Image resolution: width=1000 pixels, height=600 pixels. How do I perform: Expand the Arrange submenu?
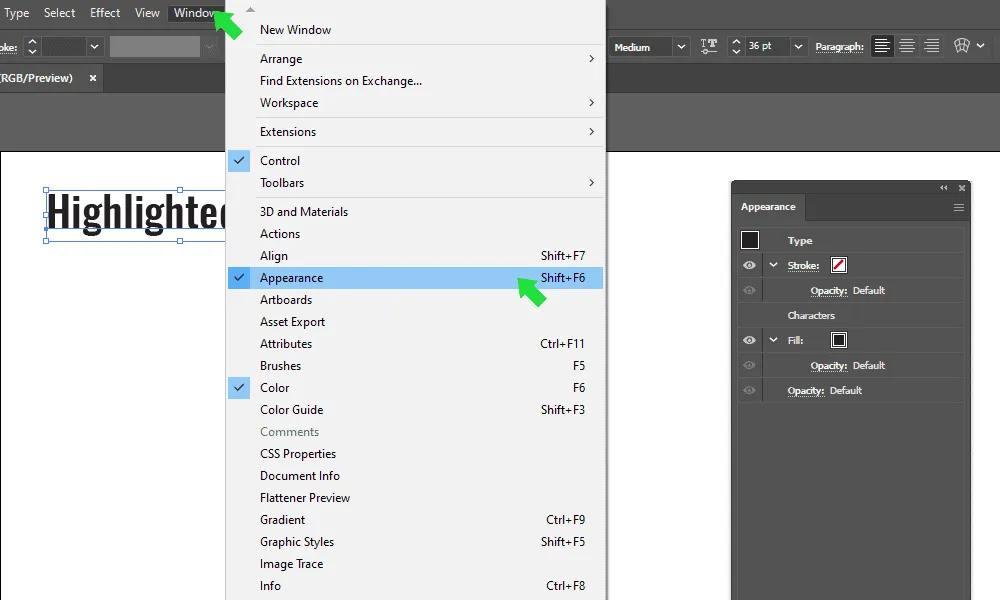(415, 59)
